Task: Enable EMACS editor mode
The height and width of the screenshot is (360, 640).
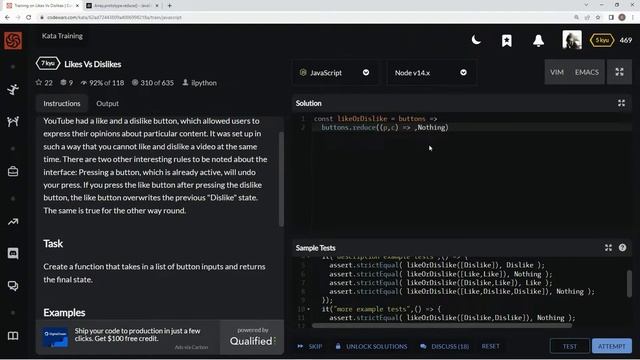Action: point(587,72)
